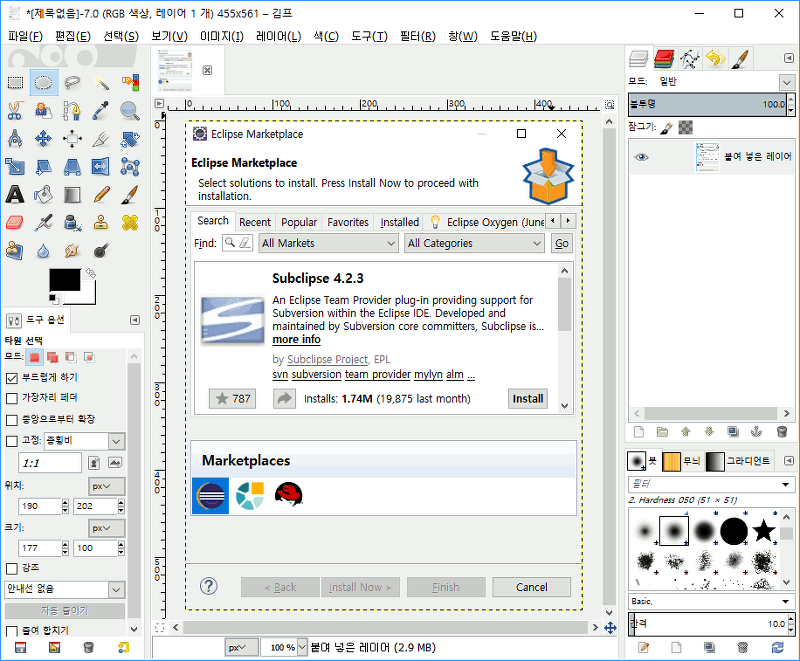Viewport: 800px width, 661px height.
Task: Choose the Pencil tool
Action: (x=101, y=194)
